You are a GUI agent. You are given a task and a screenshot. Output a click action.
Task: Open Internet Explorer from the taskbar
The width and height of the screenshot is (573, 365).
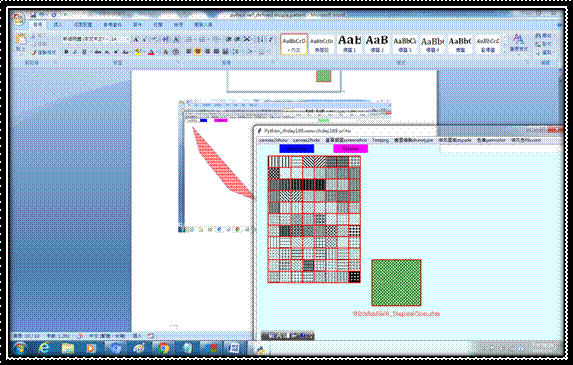coord(44,348)
